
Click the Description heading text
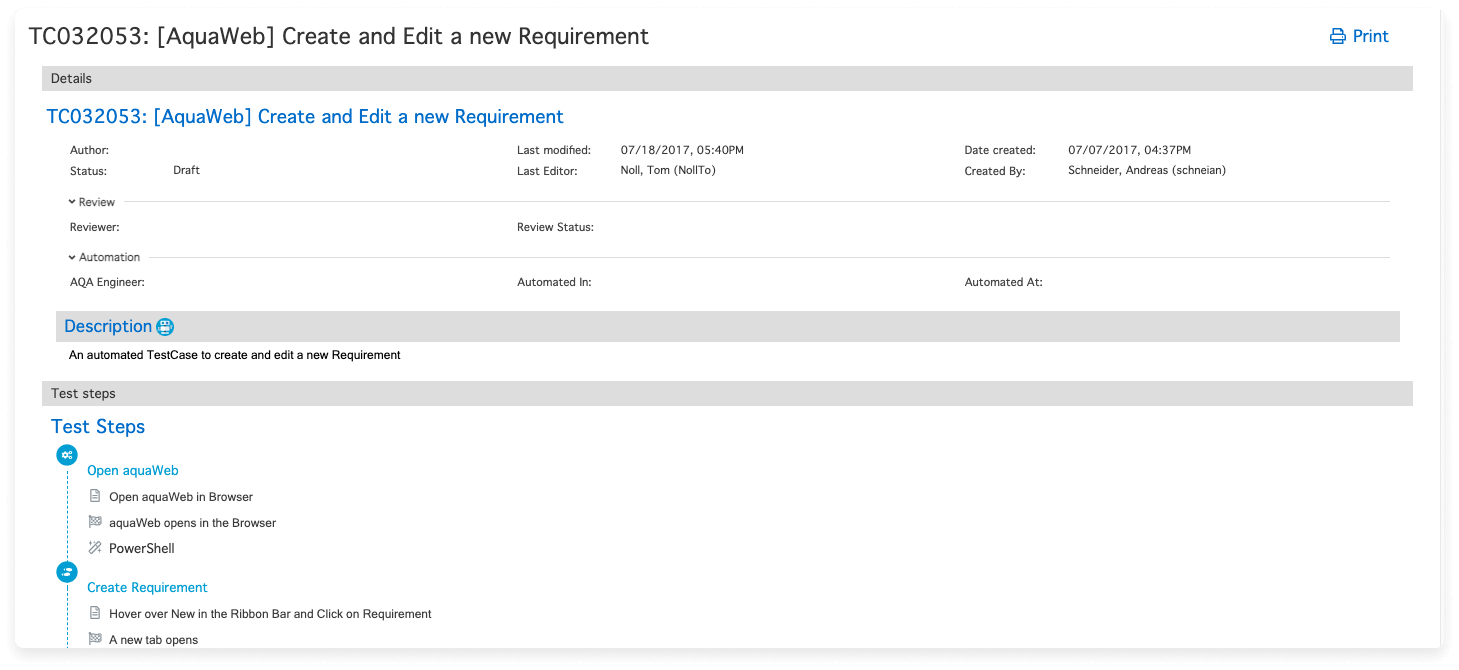(107, 326)
